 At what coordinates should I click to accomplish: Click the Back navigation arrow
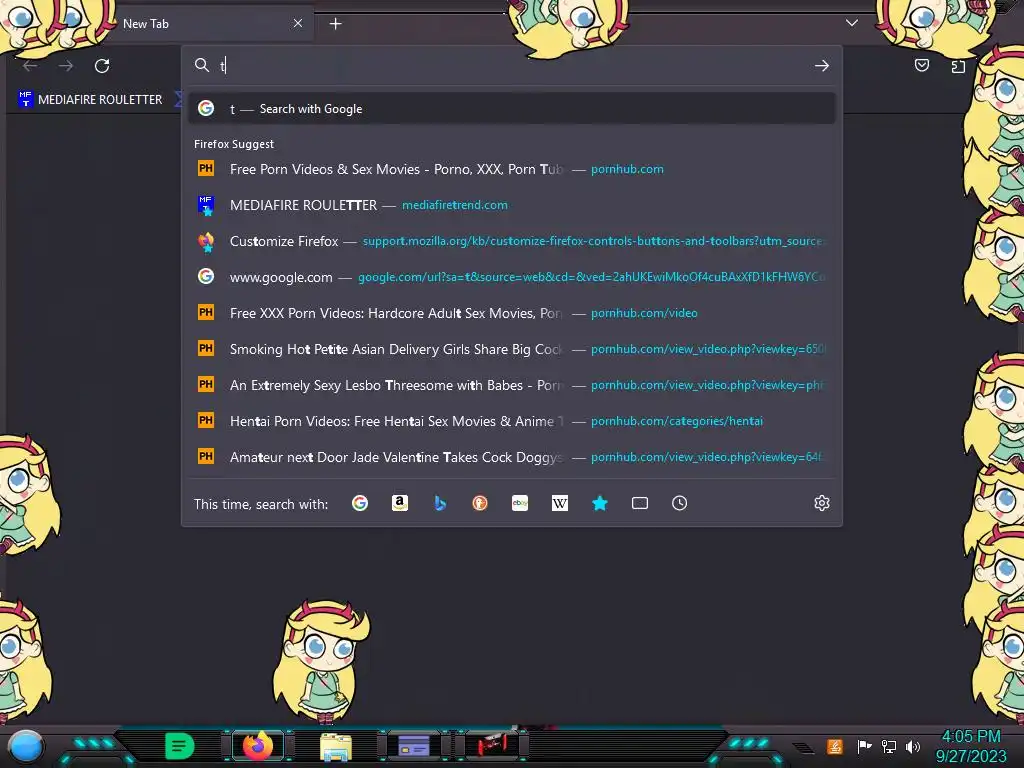pyautogui.click(x=30, y=66)
